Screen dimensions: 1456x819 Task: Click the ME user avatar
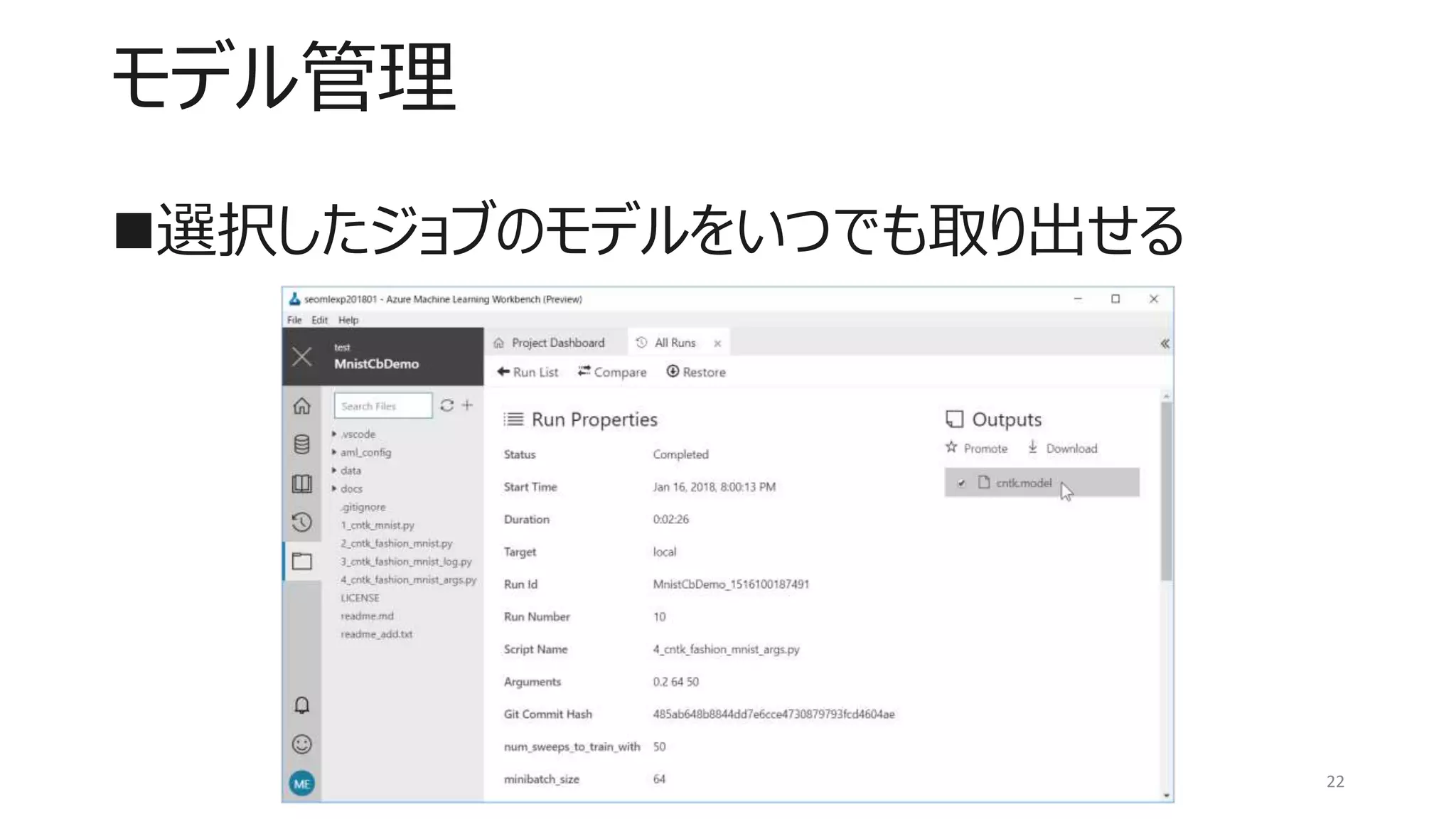tap(301, 783)
